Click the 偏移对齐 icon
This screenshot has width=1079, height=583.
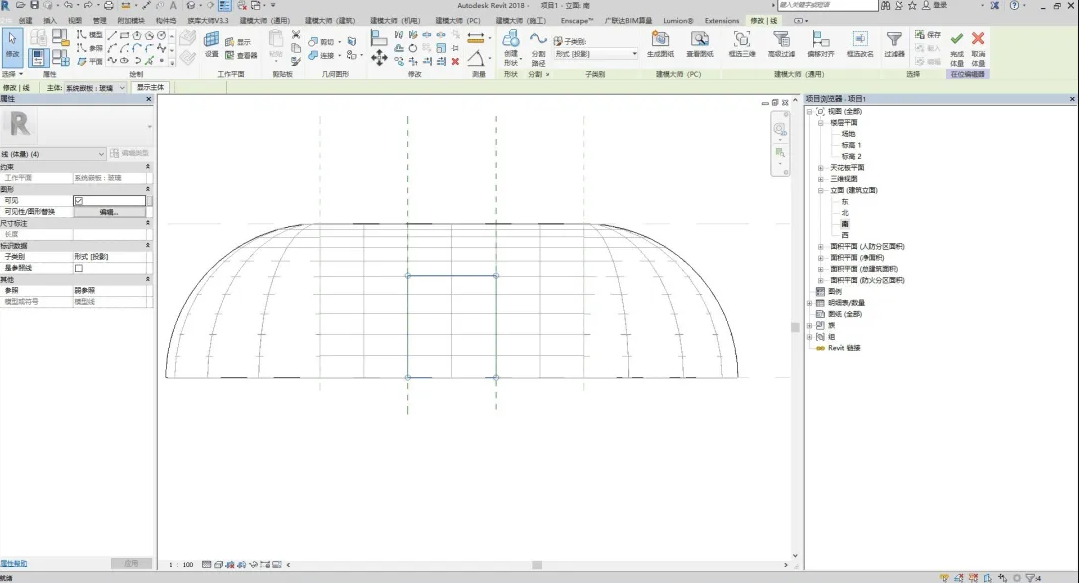pyautogui.click(x=820, y=40)
